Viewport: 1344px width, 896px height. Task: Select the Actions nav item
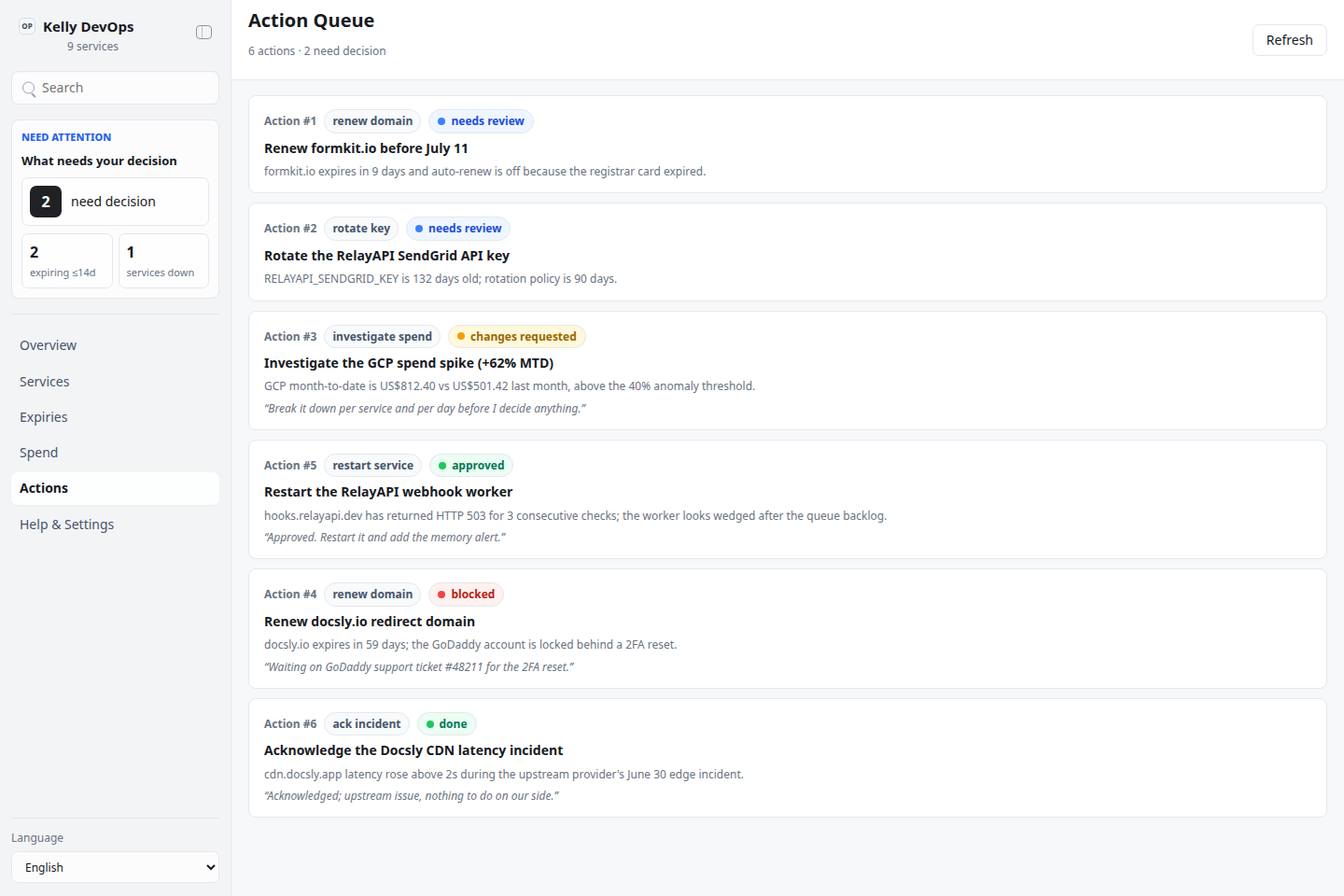pyautogui.click(x=115, y=488)
